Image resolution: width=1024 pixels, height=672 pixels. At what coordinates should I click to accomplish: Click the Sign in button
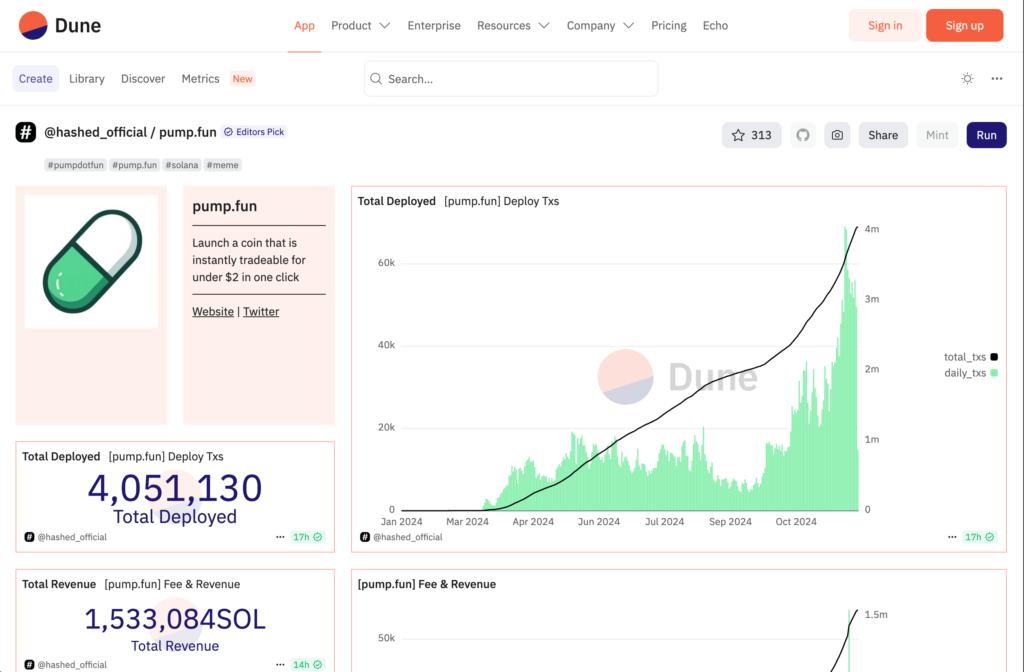pyautogui.click(x=885, y=25)
